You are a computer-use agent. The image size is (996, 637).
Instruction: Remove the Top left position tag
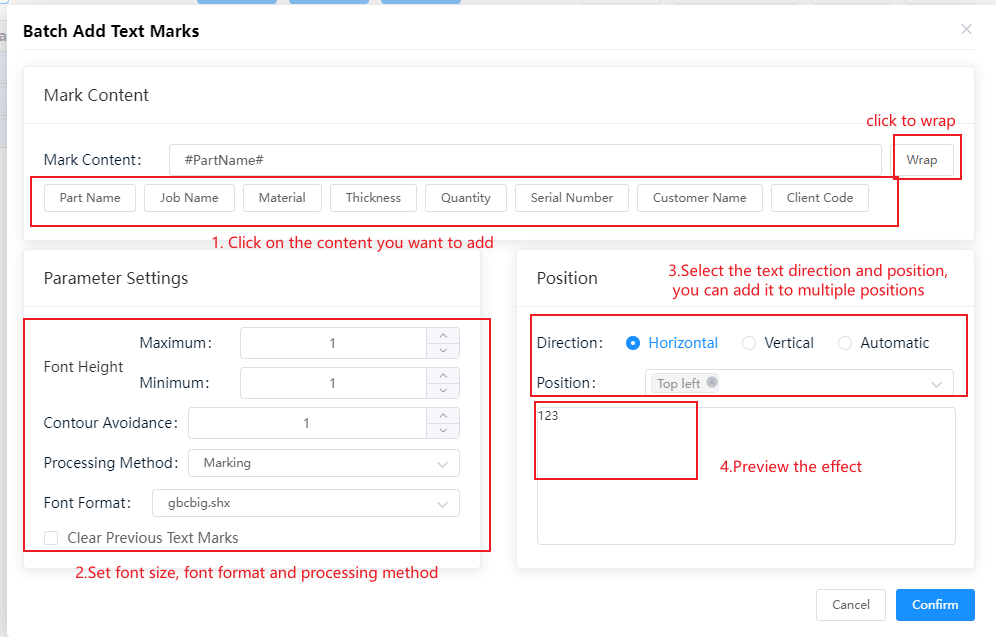pos(711,382)
